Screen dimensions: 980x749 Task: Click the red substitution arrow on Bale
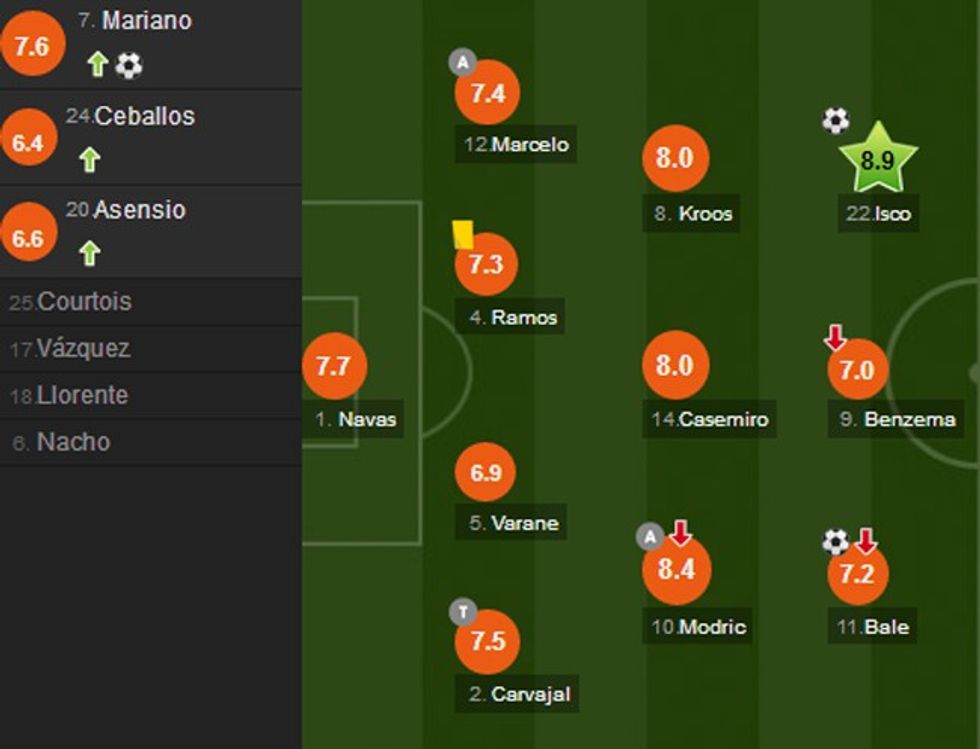point(865,541)
